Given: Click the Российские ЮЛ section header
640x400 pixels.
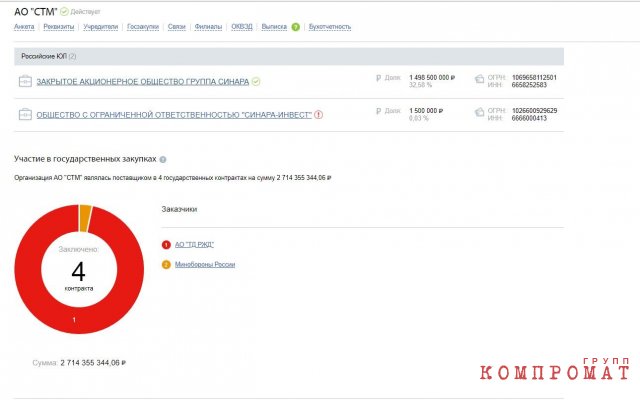Looking at the screenshot, I should coord(289,56).
